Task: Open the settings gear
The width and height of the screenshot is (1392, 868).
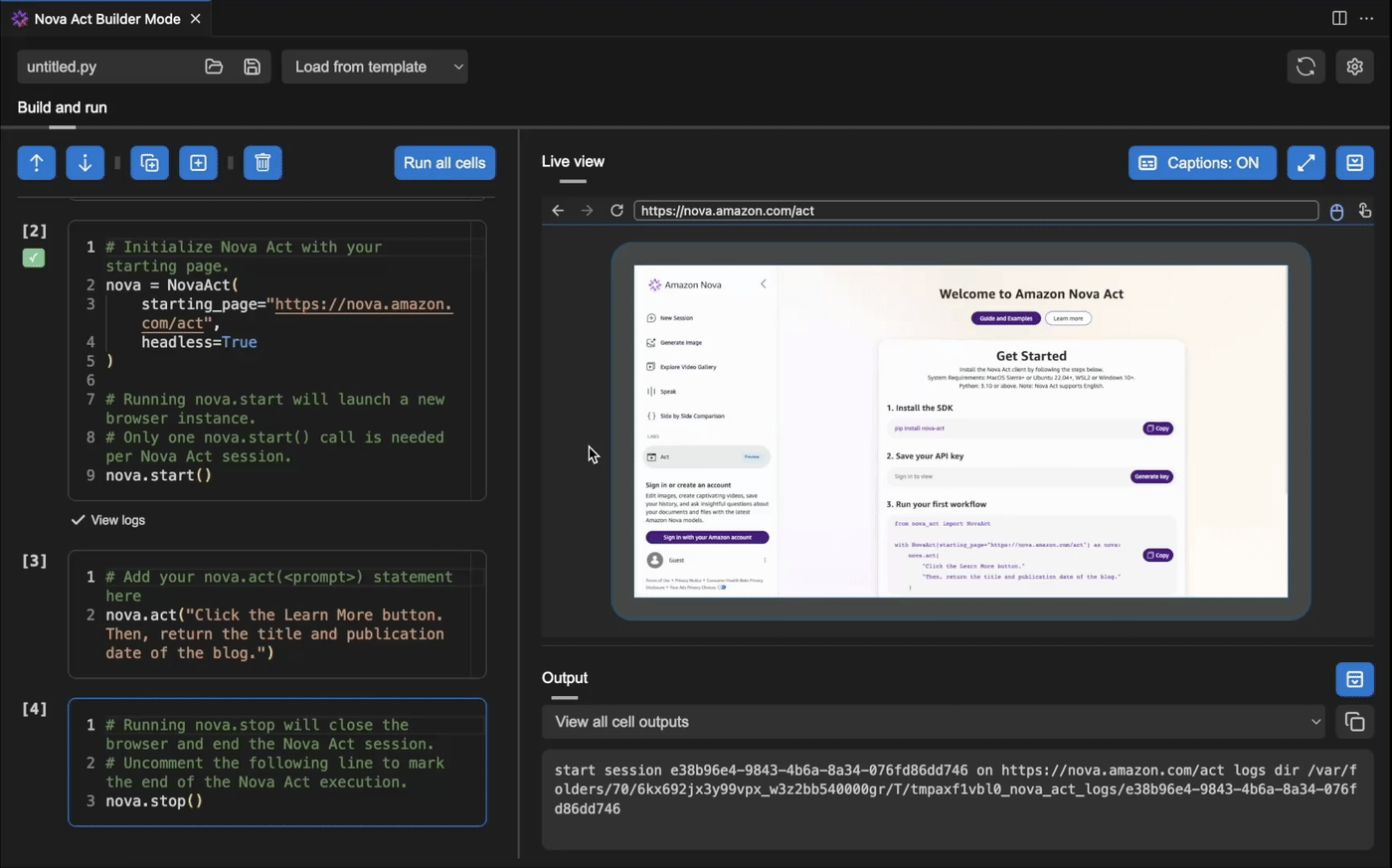Action: [1354, 67]
